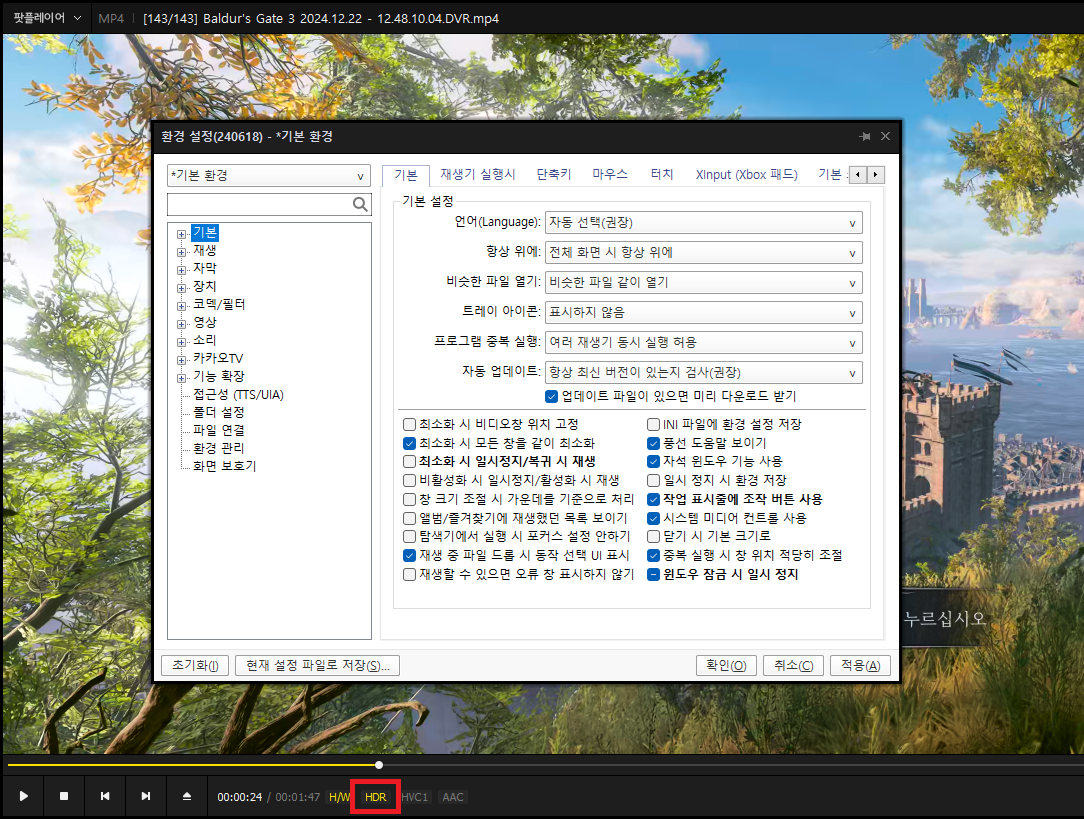
Task: Switch to the 단축키 tab
Action: tap(554, 174)
